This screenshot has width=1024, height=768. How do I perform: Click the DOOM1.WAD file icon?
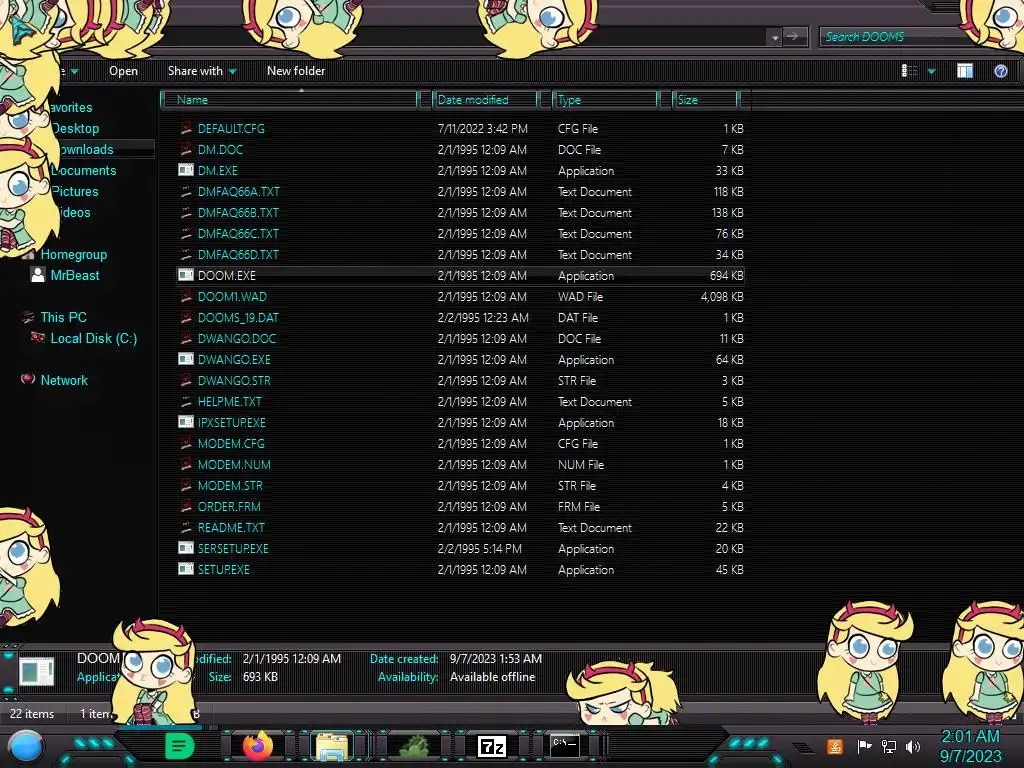pos(186,296)
